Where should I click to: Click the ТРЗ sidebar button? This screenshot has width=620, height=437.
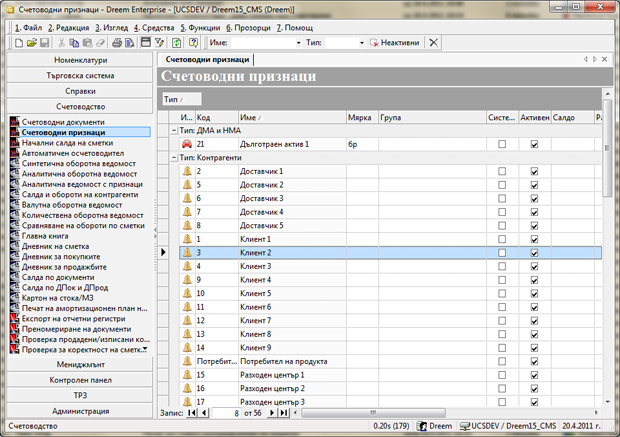point(80,395)
